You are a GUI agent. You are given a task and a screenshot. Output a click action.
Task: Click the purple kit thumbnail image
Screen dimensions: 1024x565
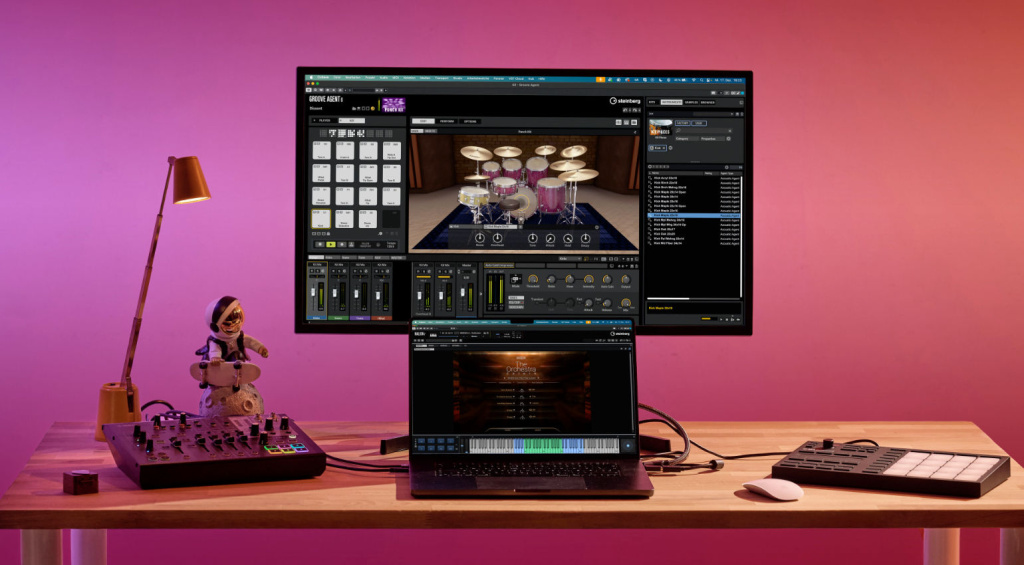[392, 104]
